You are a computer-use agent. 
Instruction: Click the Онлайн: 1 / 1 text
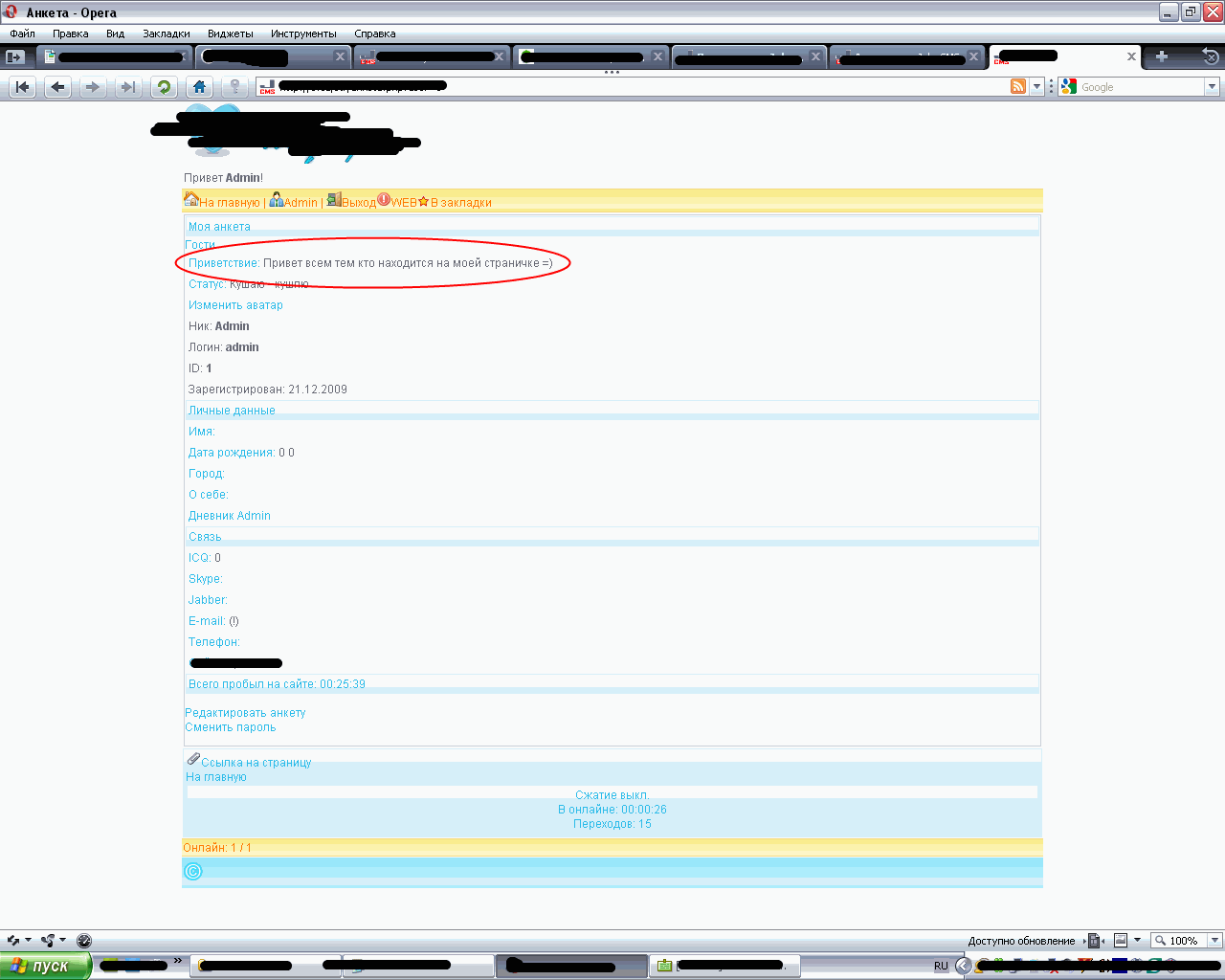217,848
